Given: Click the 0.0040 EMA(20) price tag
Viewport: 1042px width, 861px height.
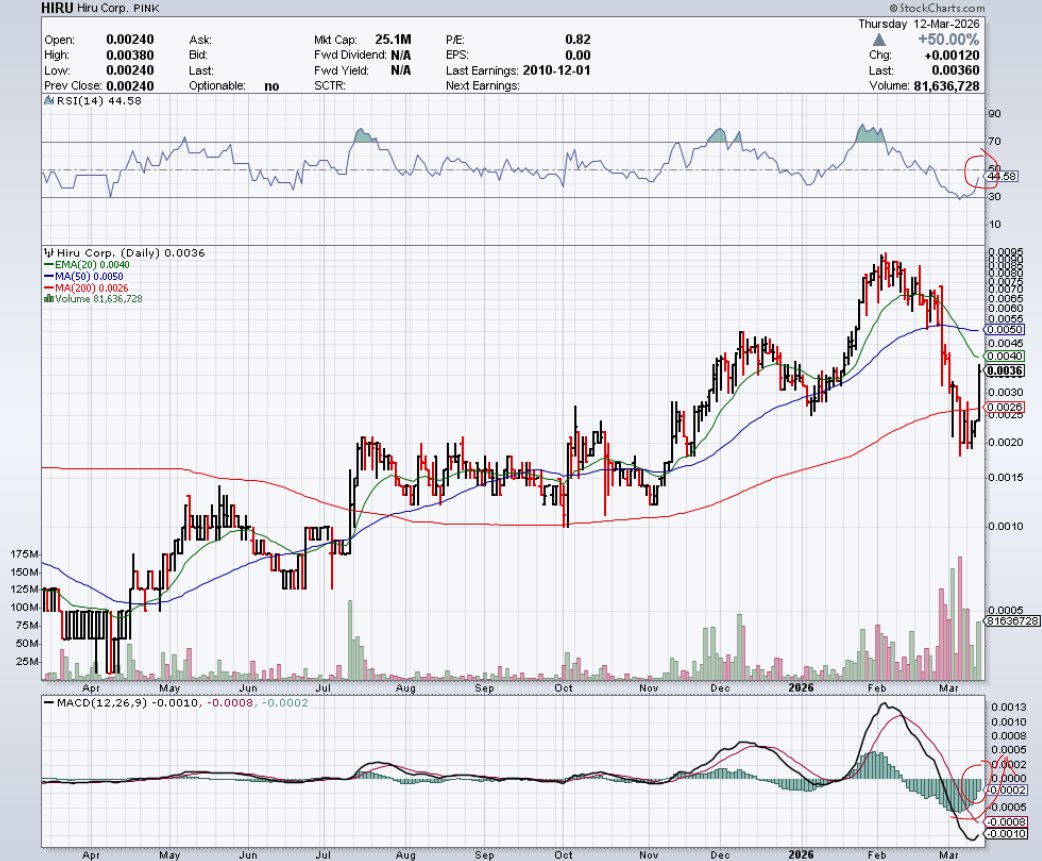Looking at the screenshot, I should click(x=1004, y=356).
